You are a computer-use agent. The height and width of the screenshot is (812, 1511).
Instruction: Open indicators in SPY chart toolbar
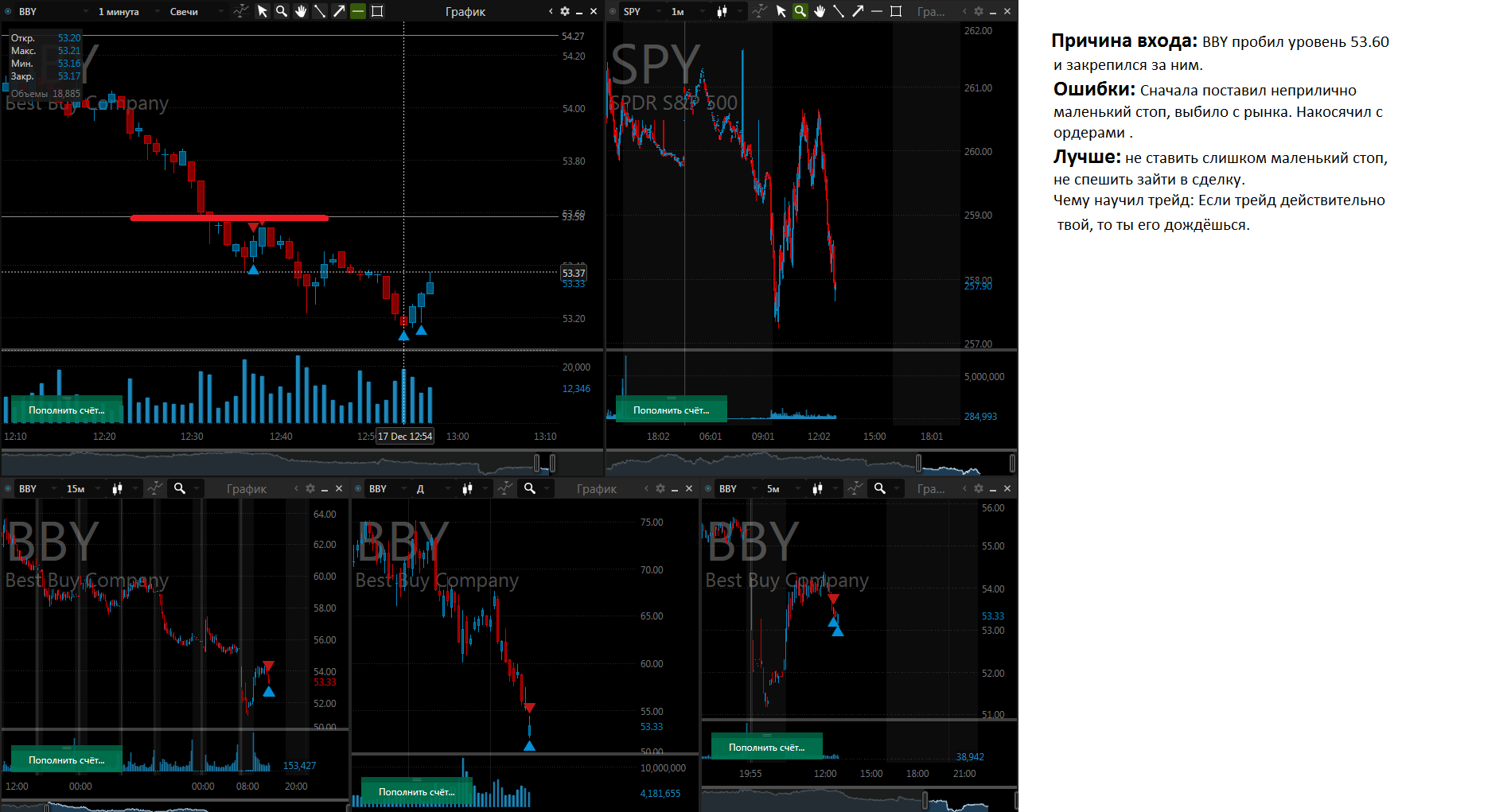(759, 11)
